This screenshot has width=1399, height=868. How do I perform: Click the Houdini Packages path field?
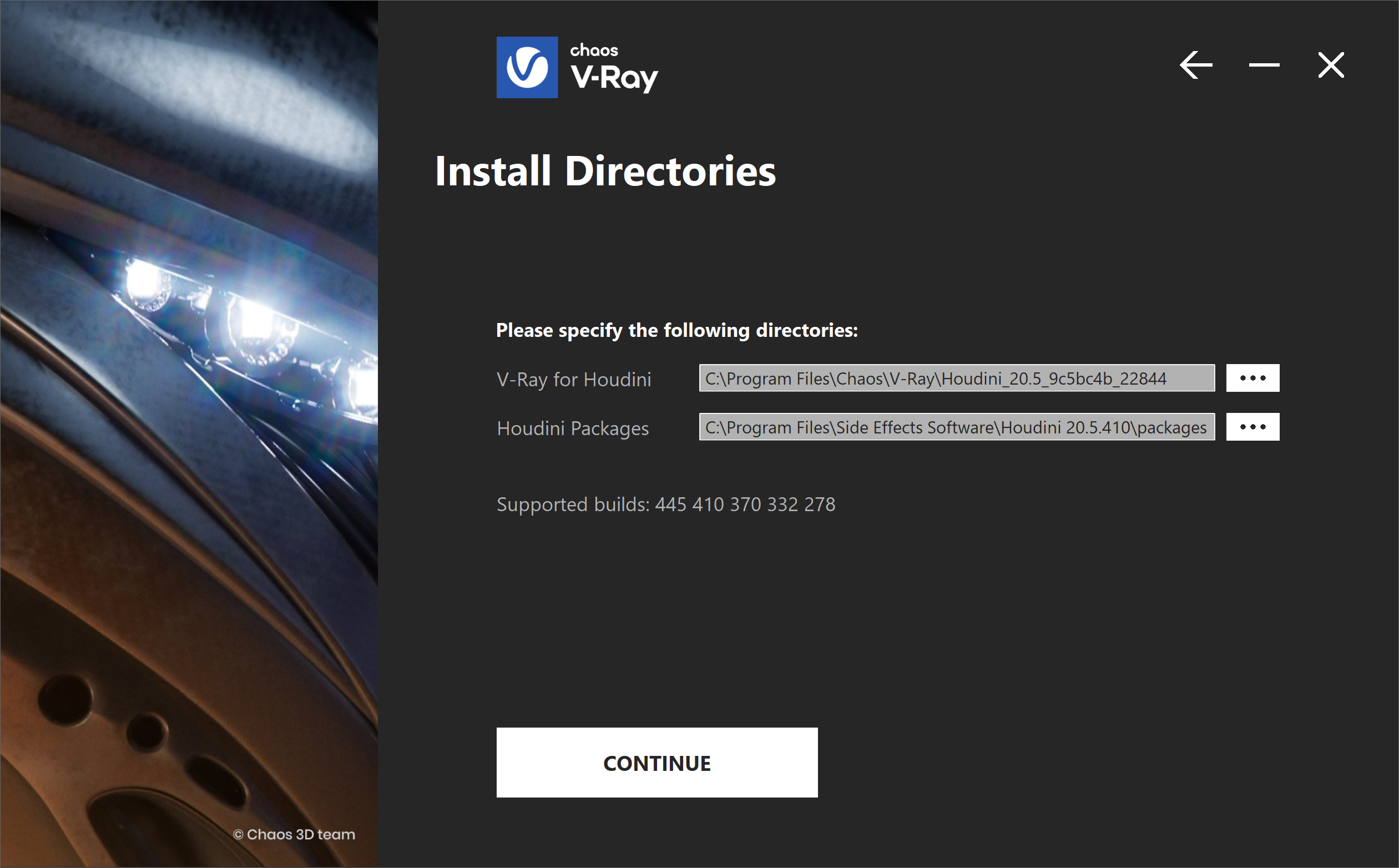click(956, 427)
